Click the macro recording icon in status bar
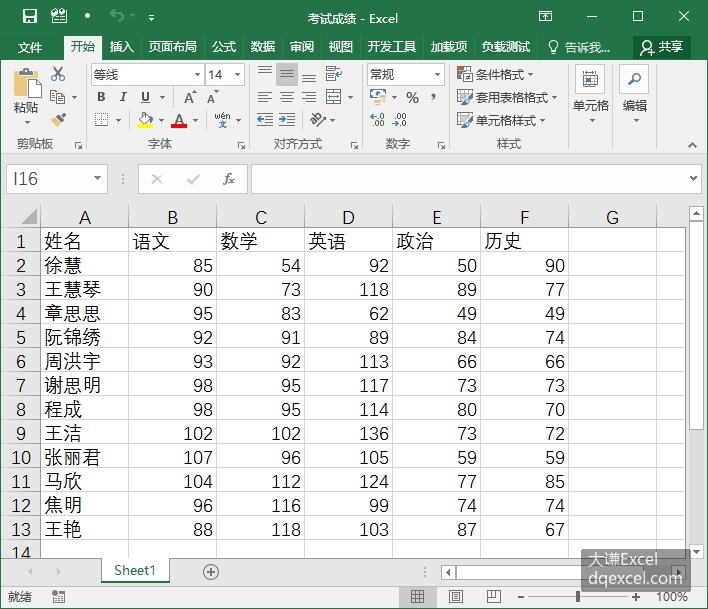The width and height of the screenshot is (708, 609). point(58,597)
